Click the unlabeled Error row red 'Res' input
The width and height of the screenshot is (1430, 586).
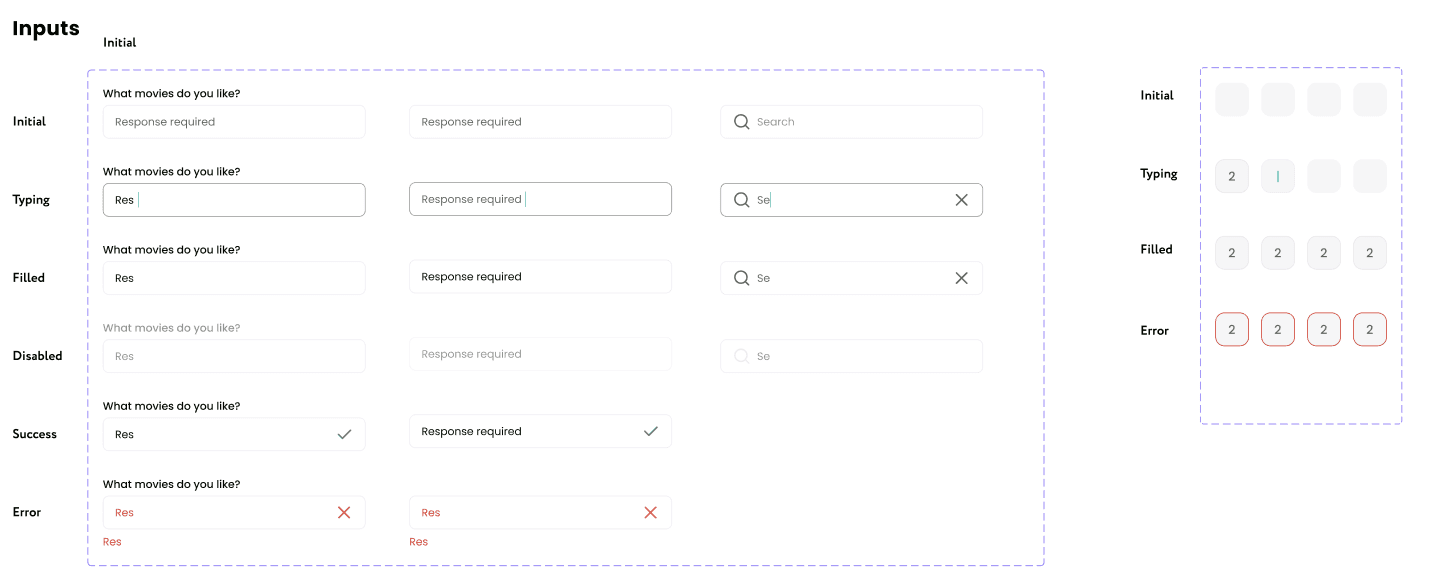click(540, 512)
